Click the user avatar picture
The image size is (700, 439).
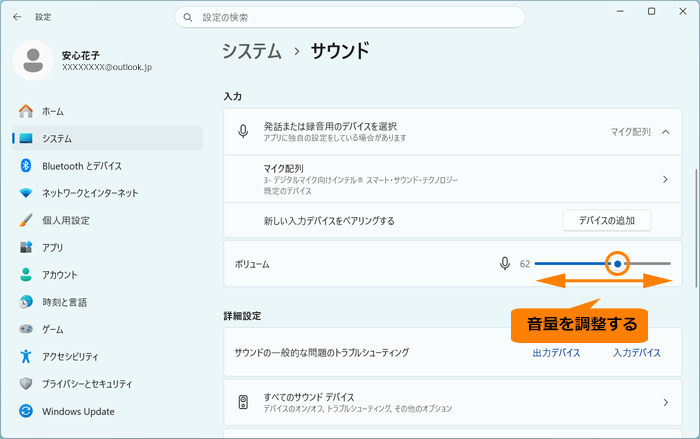33,60
